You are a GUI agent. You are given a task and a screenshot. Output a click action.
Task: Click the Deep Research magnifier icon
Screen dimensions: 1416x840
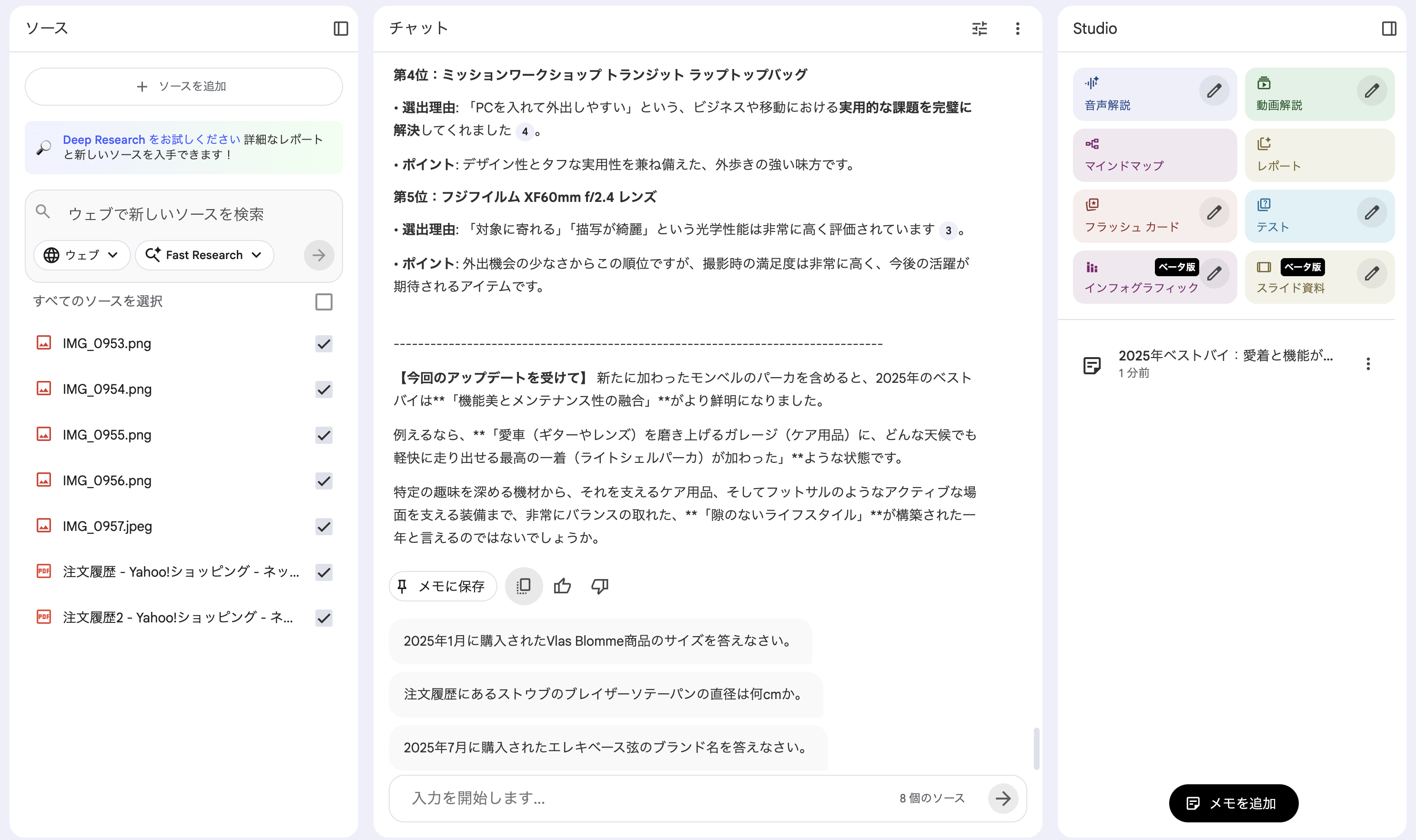(44, 147)
